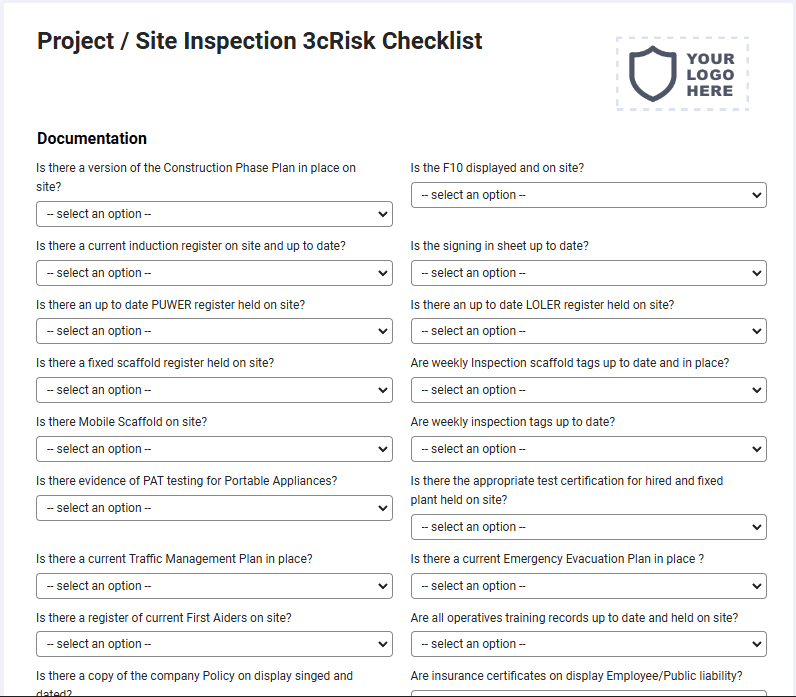
Task: Open the F10 displayed on site dropdown
Action: pos(588,195)
